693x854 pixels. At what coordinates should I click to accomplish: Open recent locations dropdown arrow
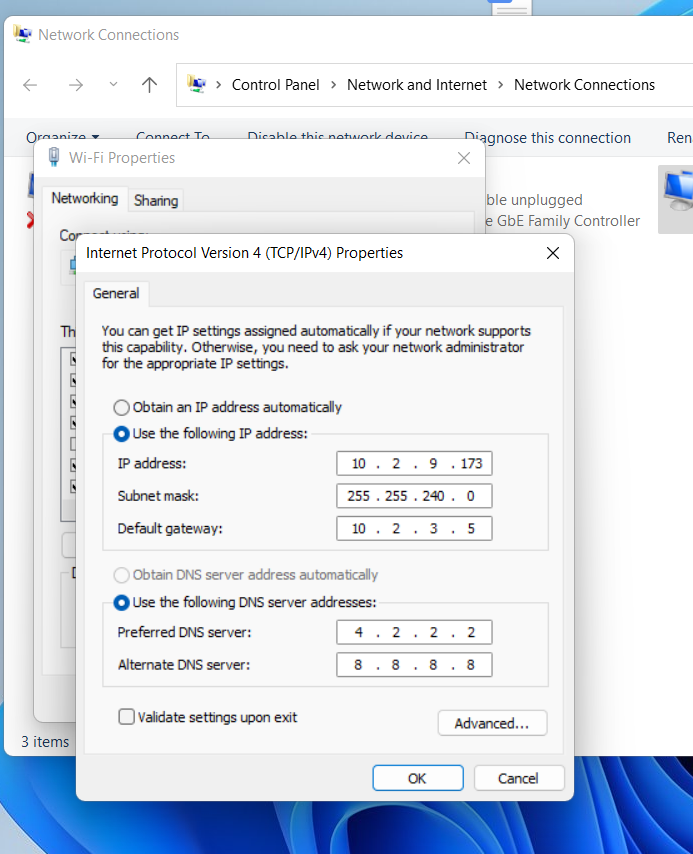point(113,84)
